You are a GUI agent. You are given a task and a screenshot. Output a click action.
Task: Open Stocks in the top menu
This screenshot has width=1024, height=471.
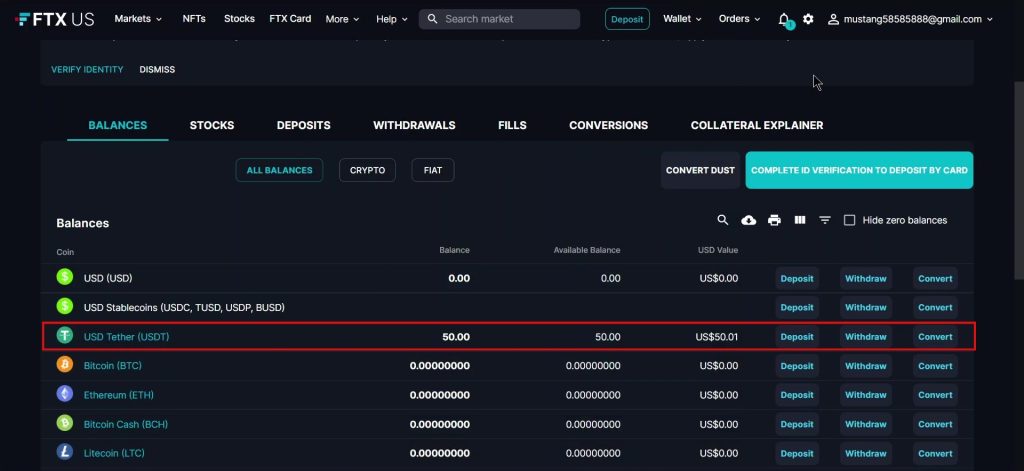(x=239, y=19)
